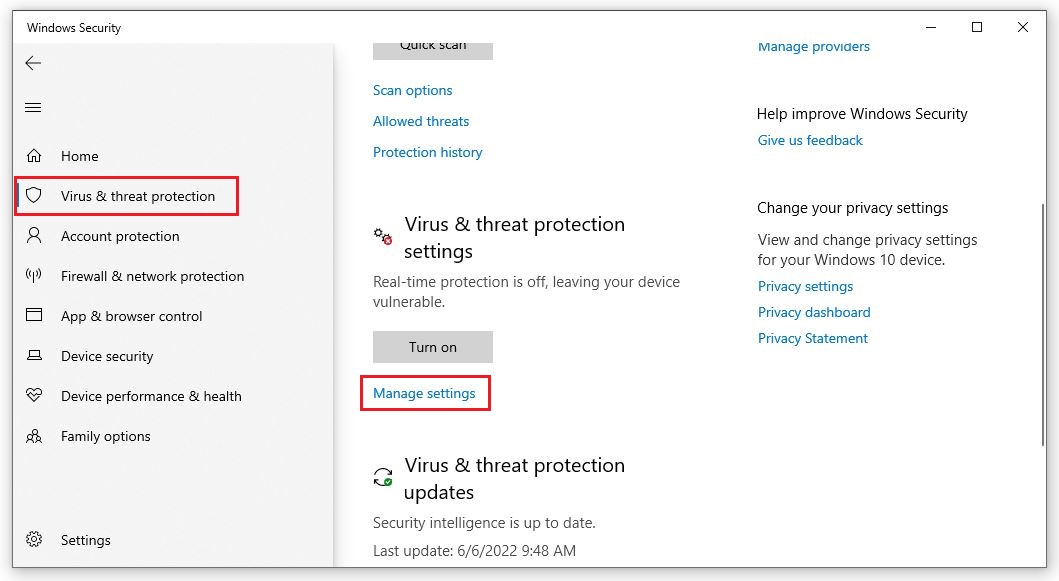
Task: Collapse the sidebar with the hamburger menu
Action: pos(33,107)
